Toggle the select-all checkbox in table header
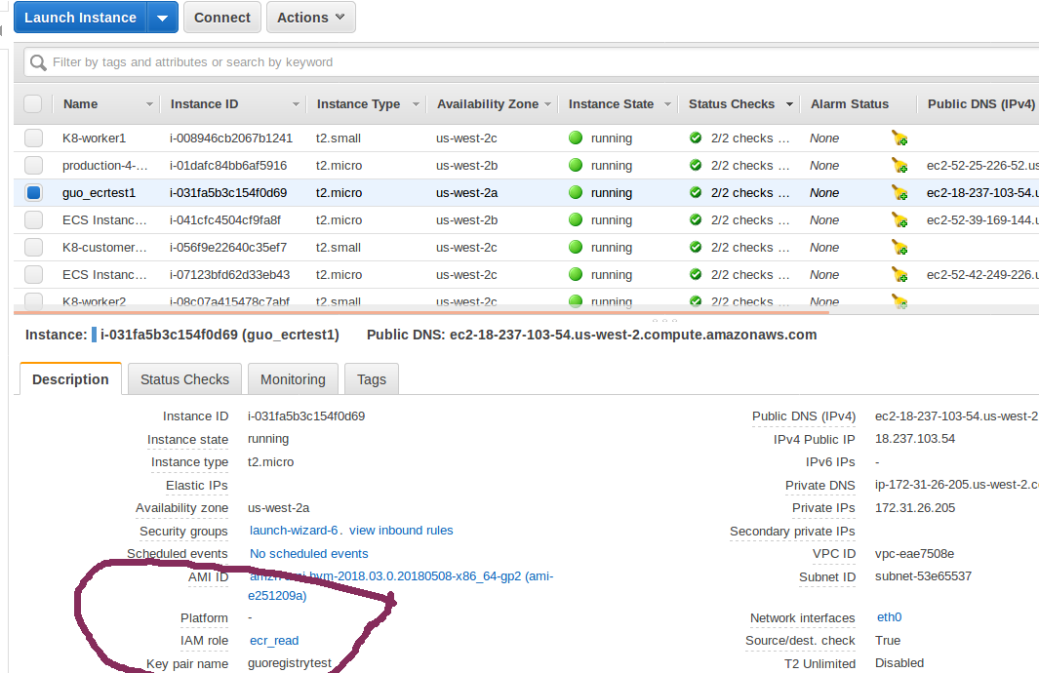1039x673 pixels. (33, 104)
